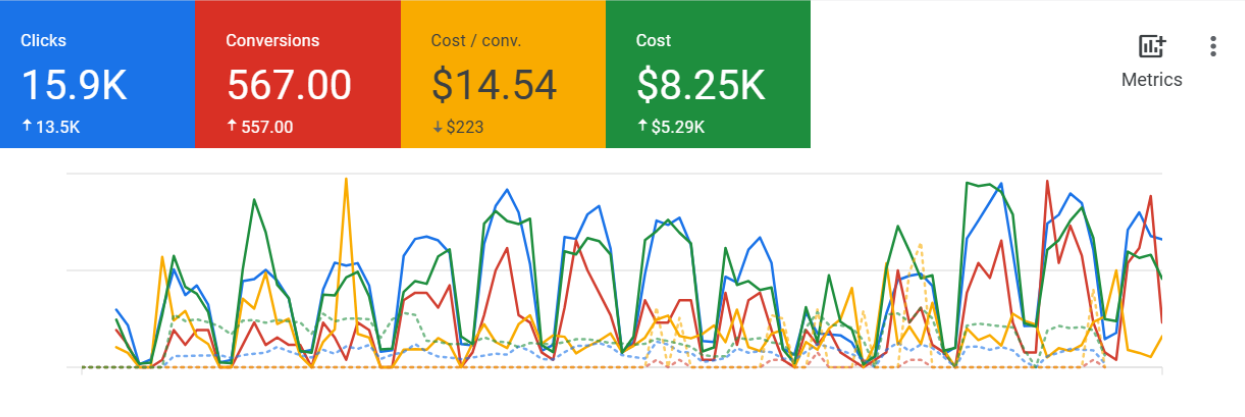Click the down arrow beside $223
Image resolution: width=1245 pixels, height=417 pixels.
coord(436,127)
